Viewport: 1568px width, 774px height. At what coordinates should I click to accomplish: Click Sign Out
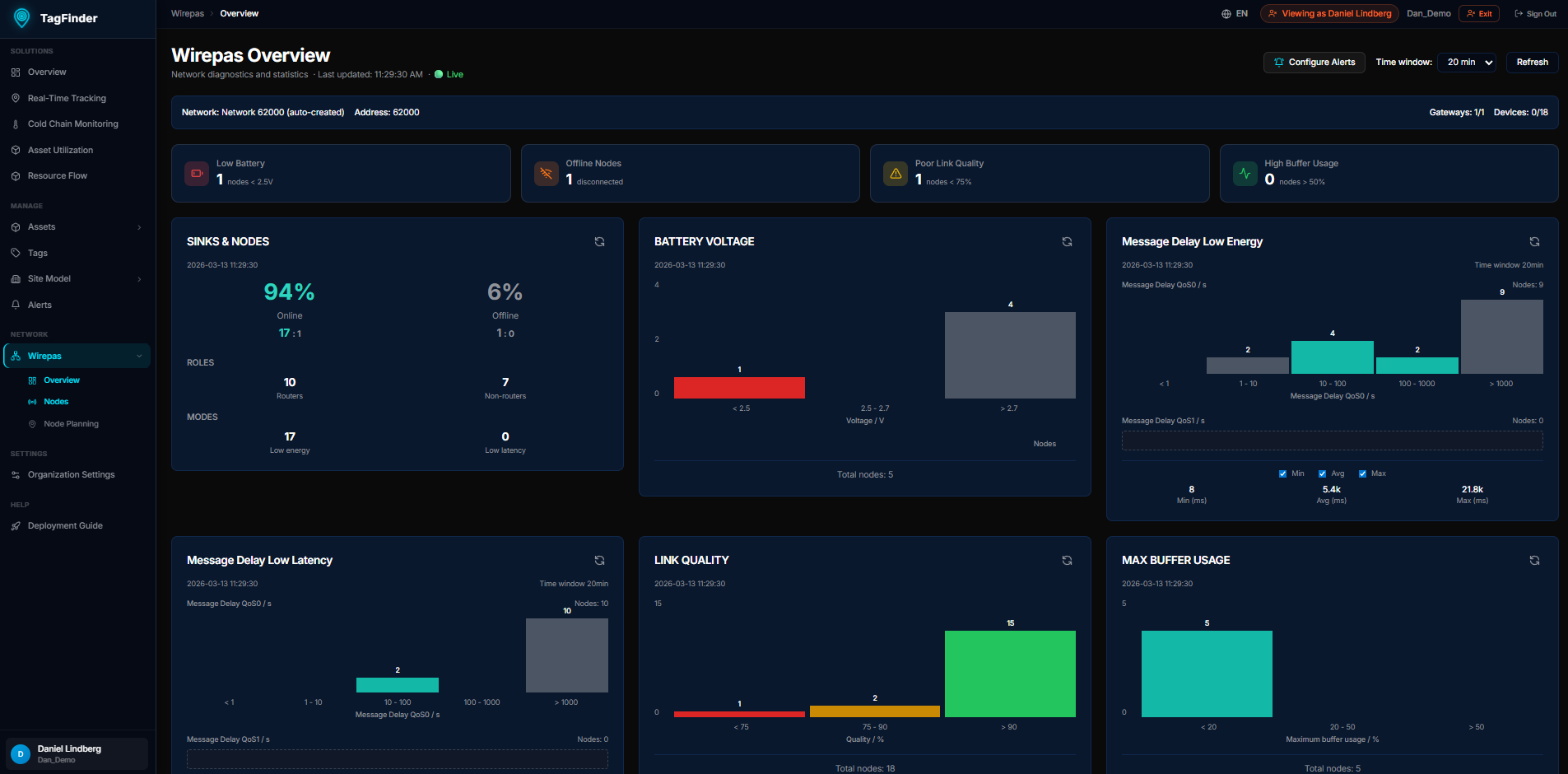tap(1536, 14)
